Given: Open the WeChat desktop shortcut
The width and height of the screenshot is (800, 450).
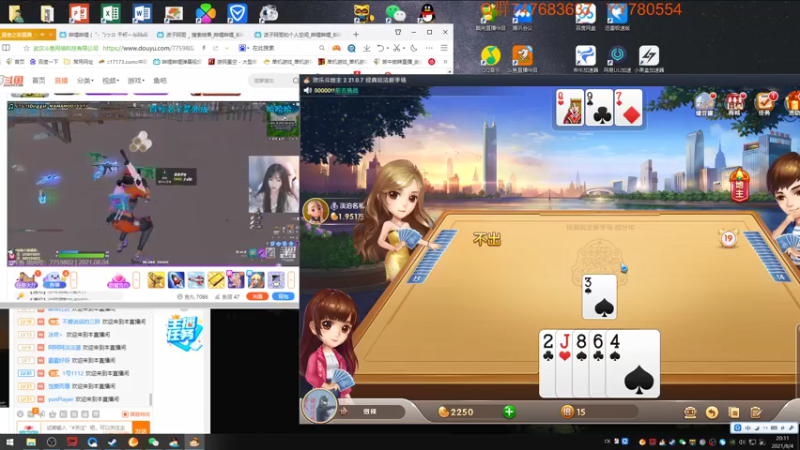Looking at the screenshot, I should click(x=395, y=13).
